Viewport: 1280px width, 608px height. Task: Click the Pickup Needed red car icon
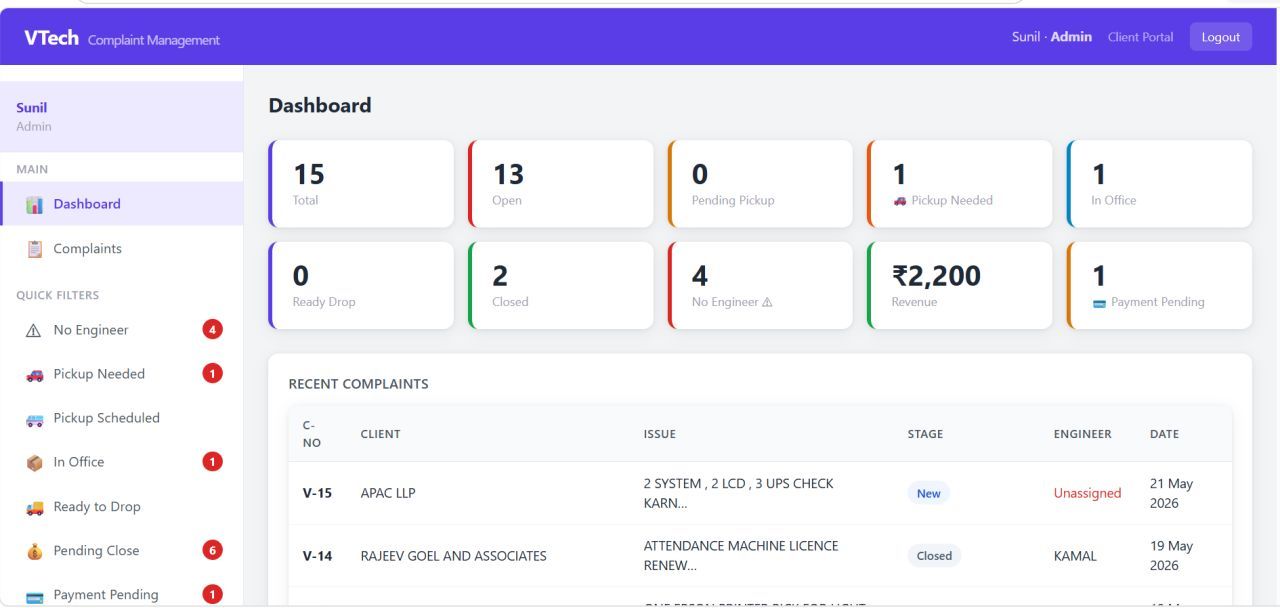(x=34, y=374)
